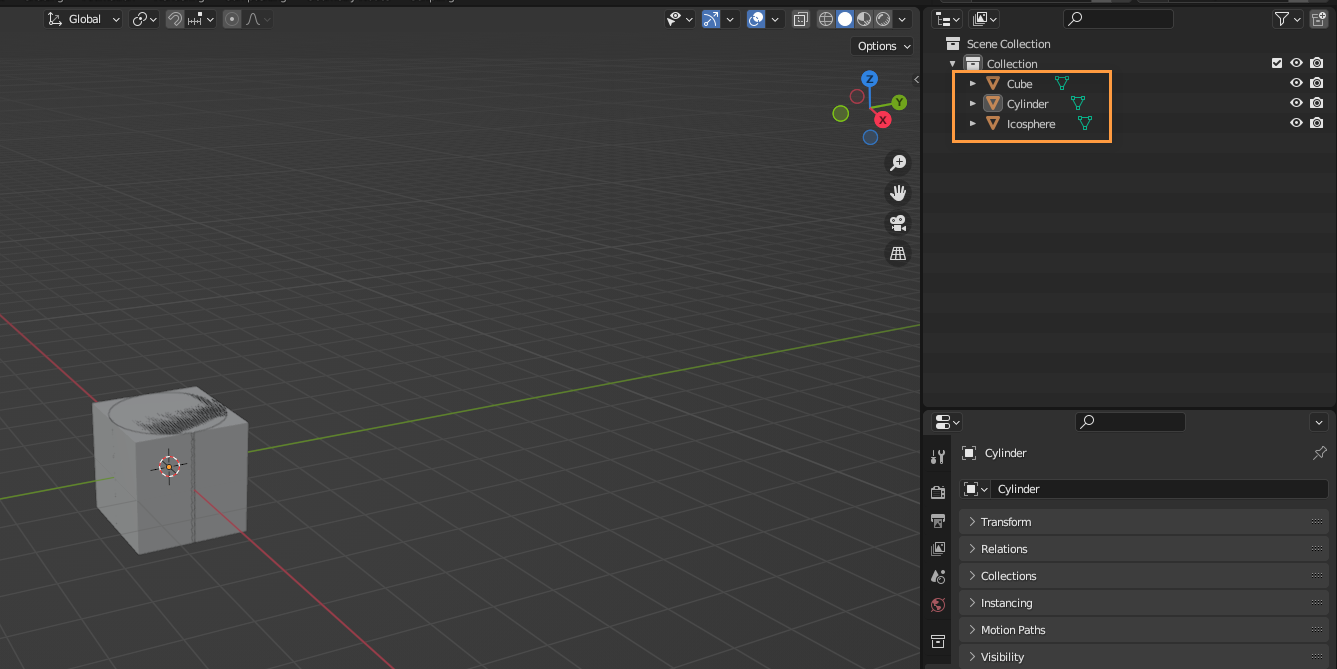This screenshot has height=669, width=1337.
Task: Click the negative Z axis dot on gizmo
Action: click(x=870, y=137)
